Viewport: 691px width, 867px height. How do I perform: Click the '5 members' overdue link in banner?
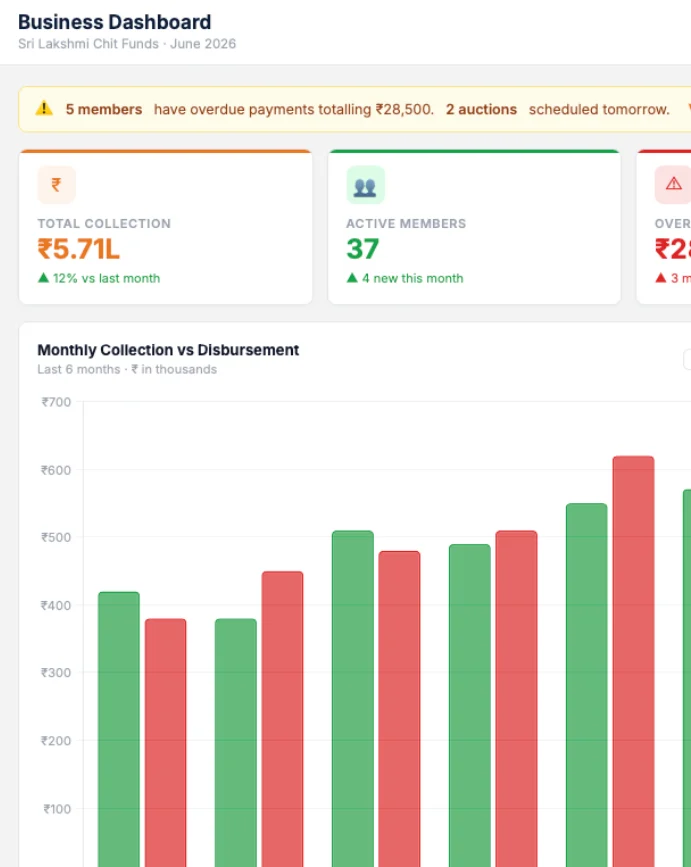(104, 109)
